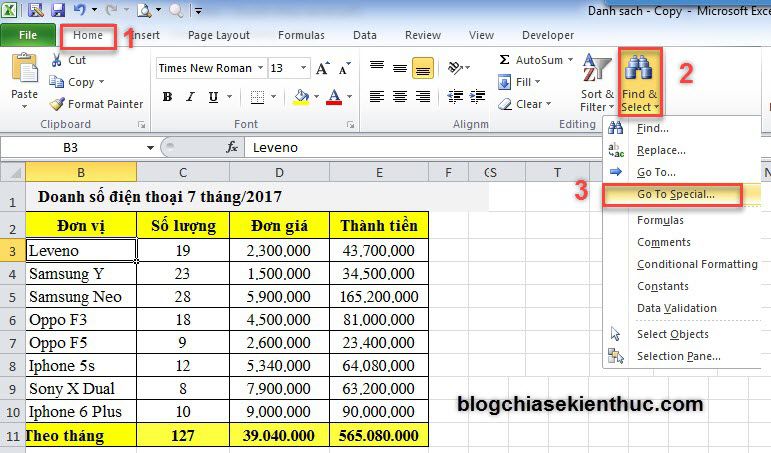Open the font name dropdown arrow

click(x=261, y=68)
